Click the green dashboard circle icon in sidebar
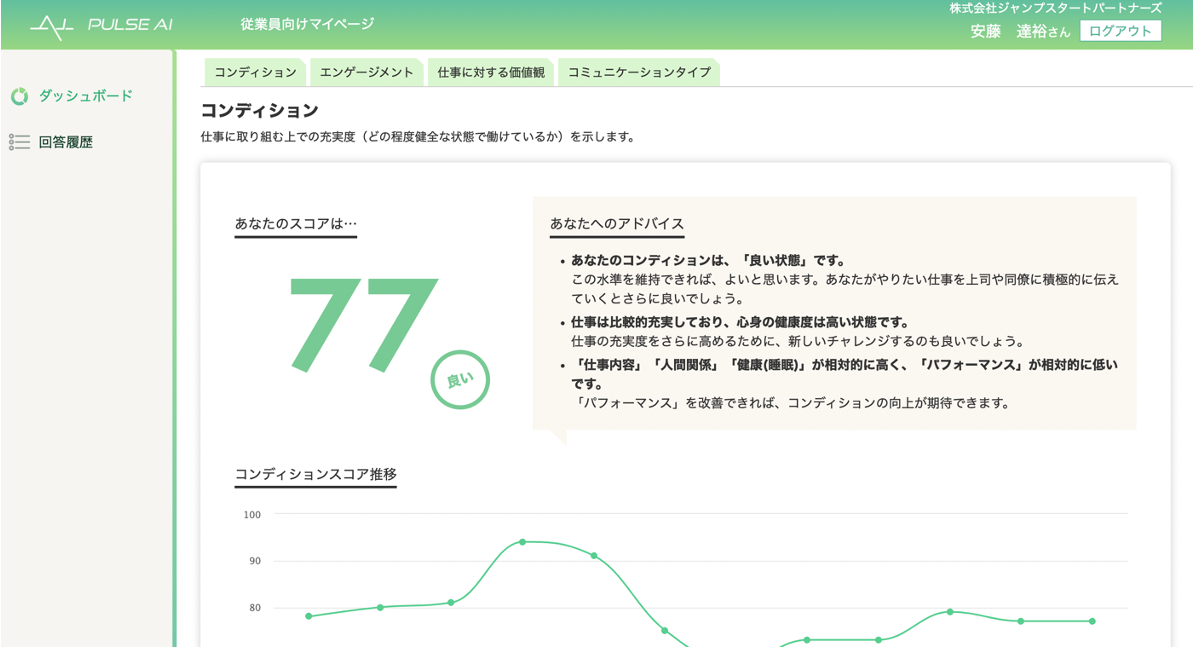 [x=19, y=97]
